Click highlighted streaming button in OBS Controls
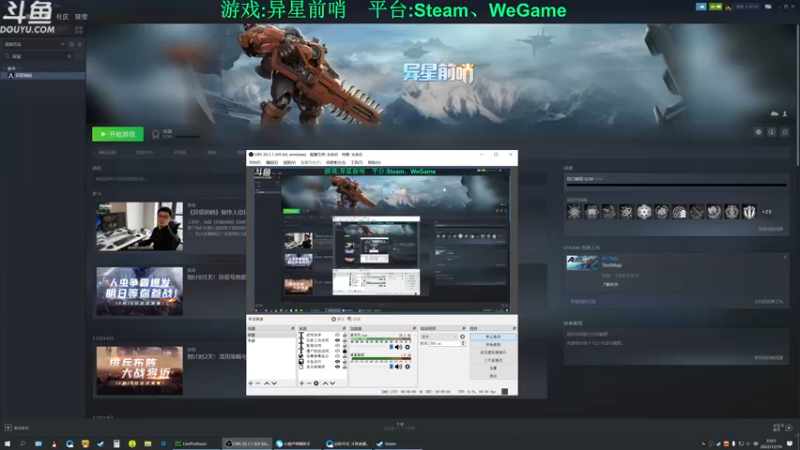 493,337
